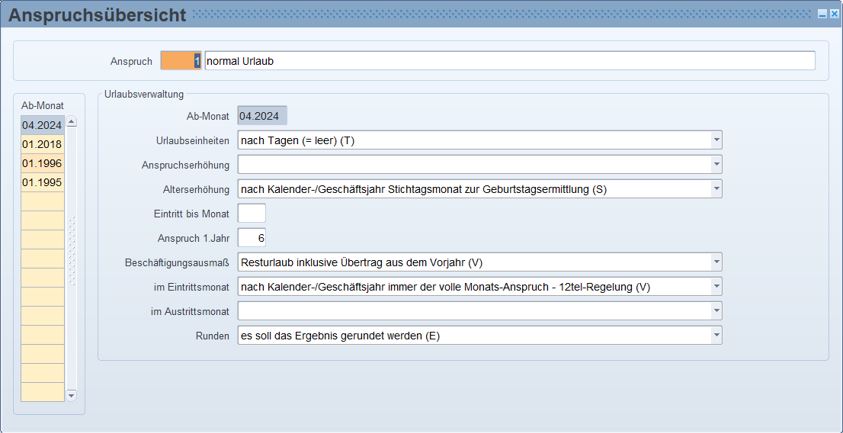This screenshot has width=843, height=433.
Task: Open the Alterserhöhung combo box
Action: coord(716,189)
